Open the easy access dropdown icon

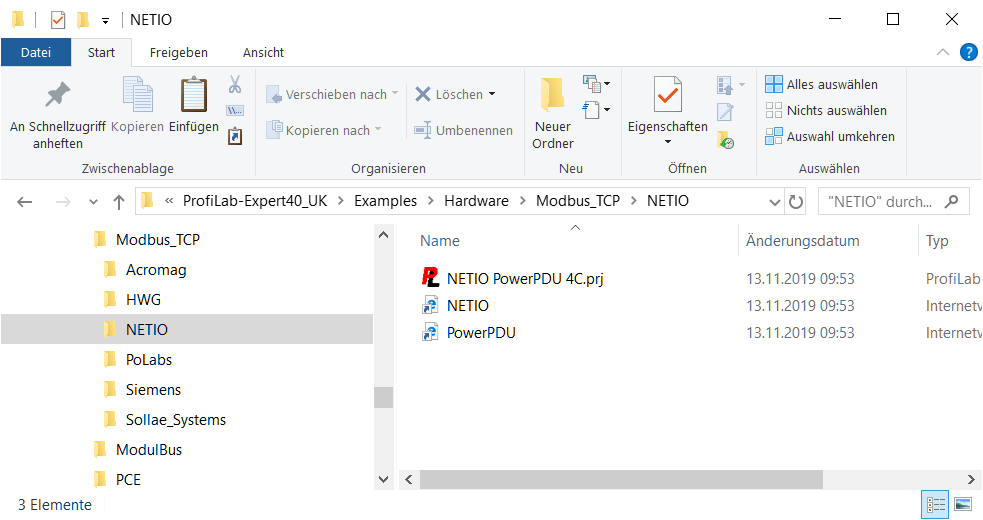pyautogui.click(x=596, y=110)
